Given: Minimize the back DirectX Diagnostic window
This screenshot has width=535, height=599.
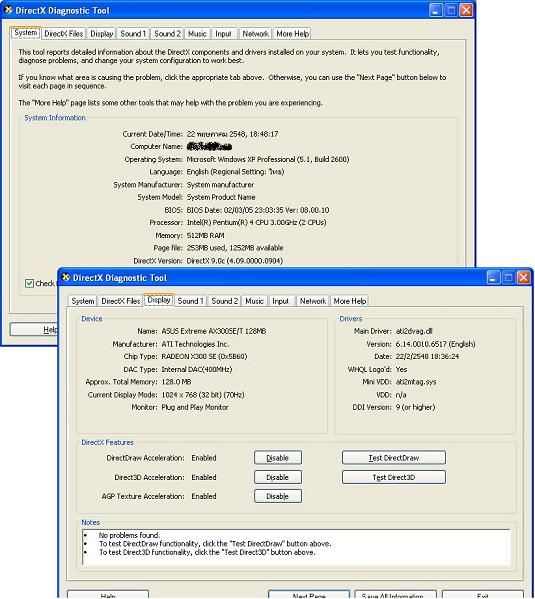Looking at the screenshot, I should pos(436,10).
